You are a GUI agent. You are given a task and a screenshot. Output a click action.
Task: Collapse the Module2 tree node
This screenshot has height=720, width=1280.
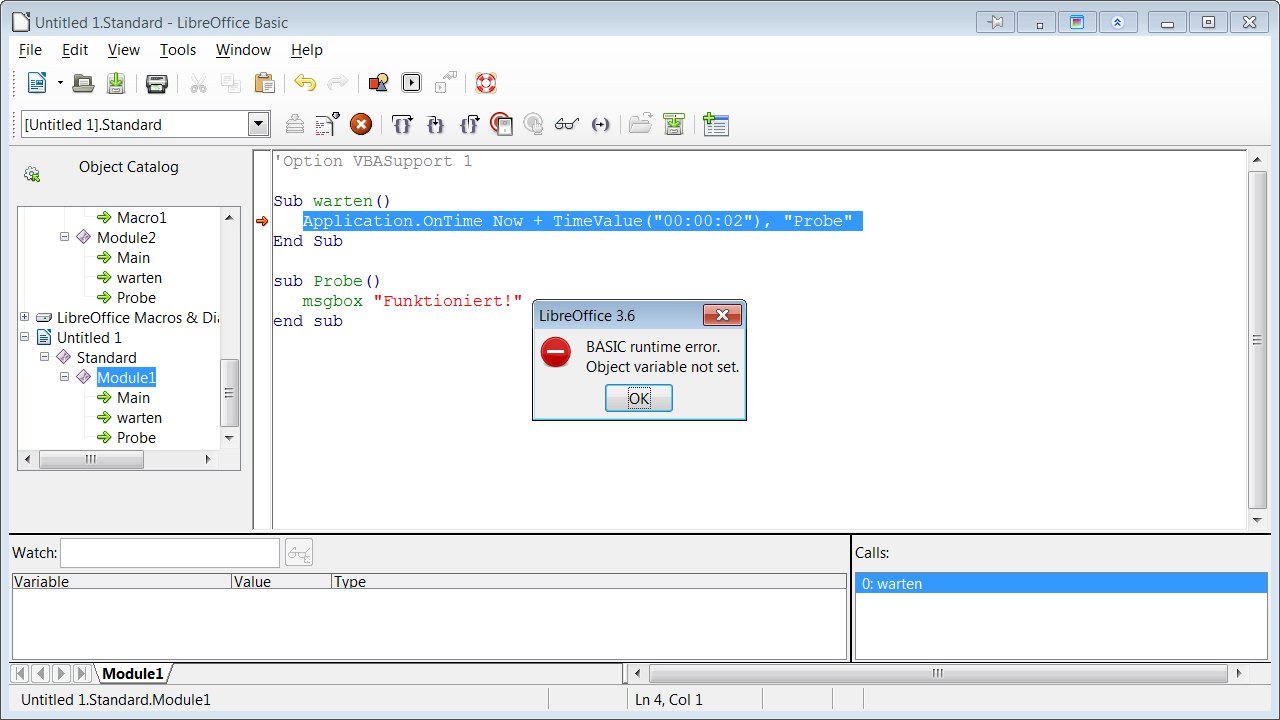click(x=65, y=237)
